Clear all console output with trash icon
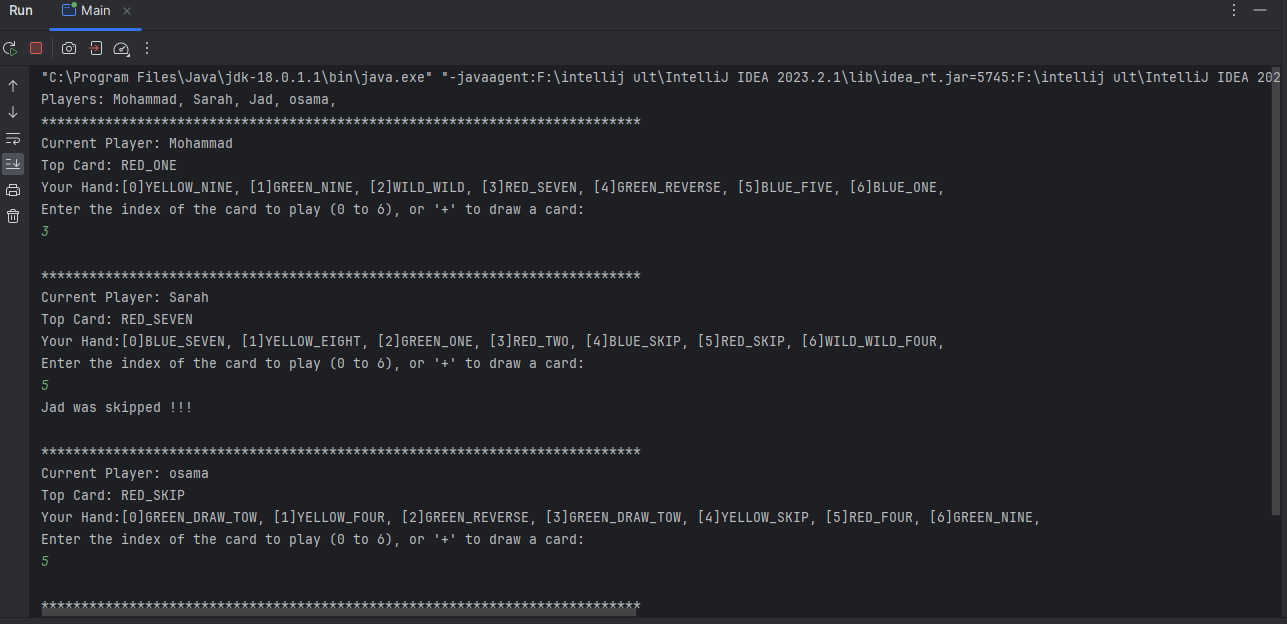 click(x=13, y=216)
